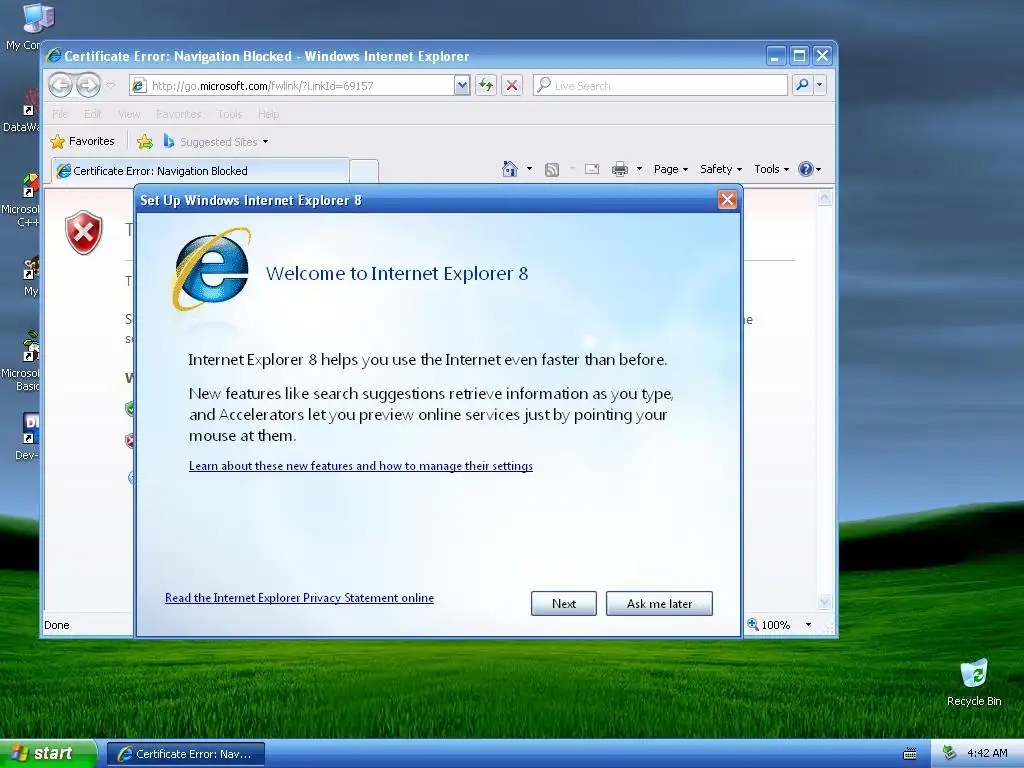Screen dimensions: 1024x768
Task: Click the Next button in setup dialog
Action: [564, 603]
